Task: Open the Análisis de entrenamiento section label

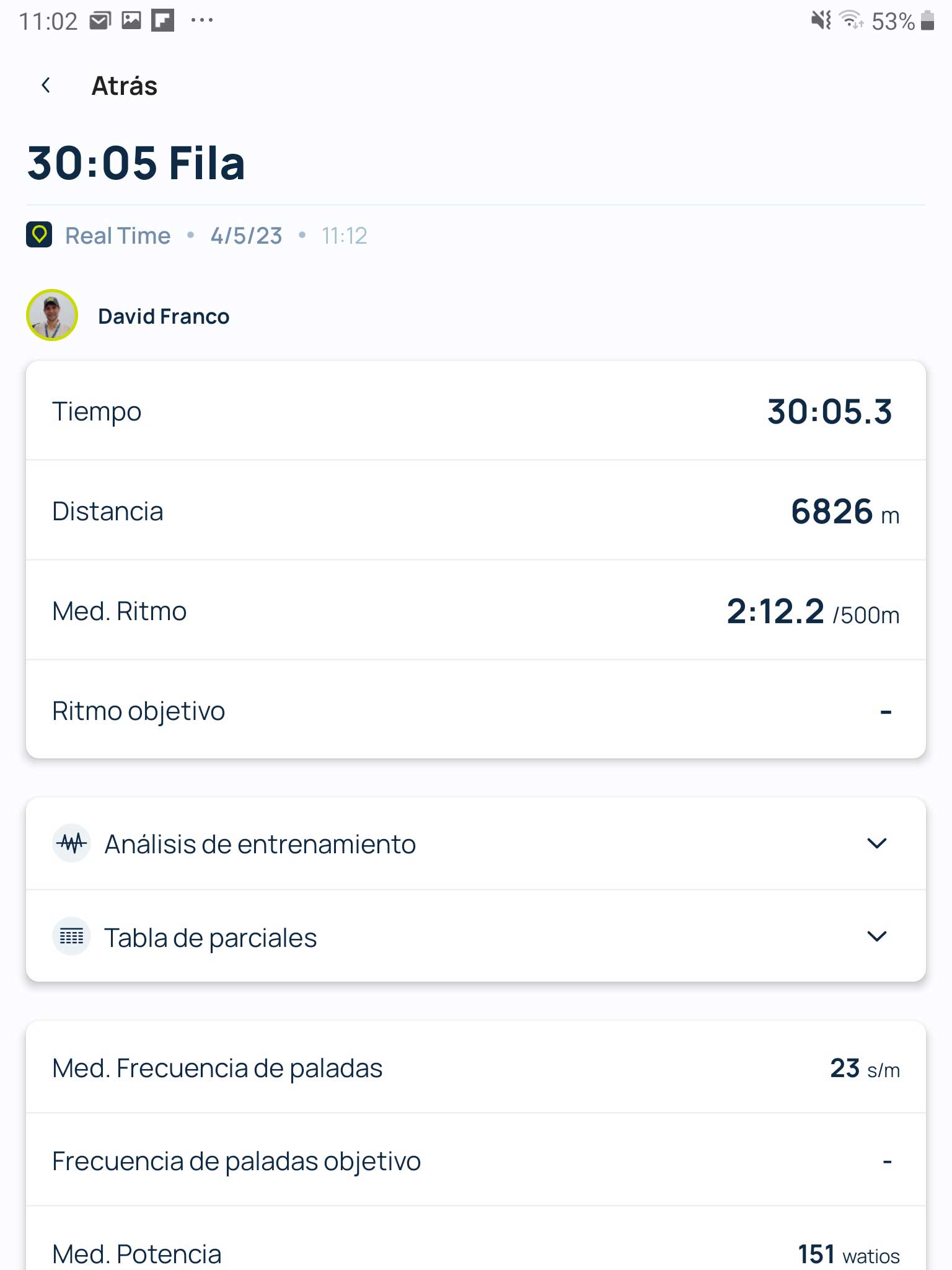Action: 260,844
